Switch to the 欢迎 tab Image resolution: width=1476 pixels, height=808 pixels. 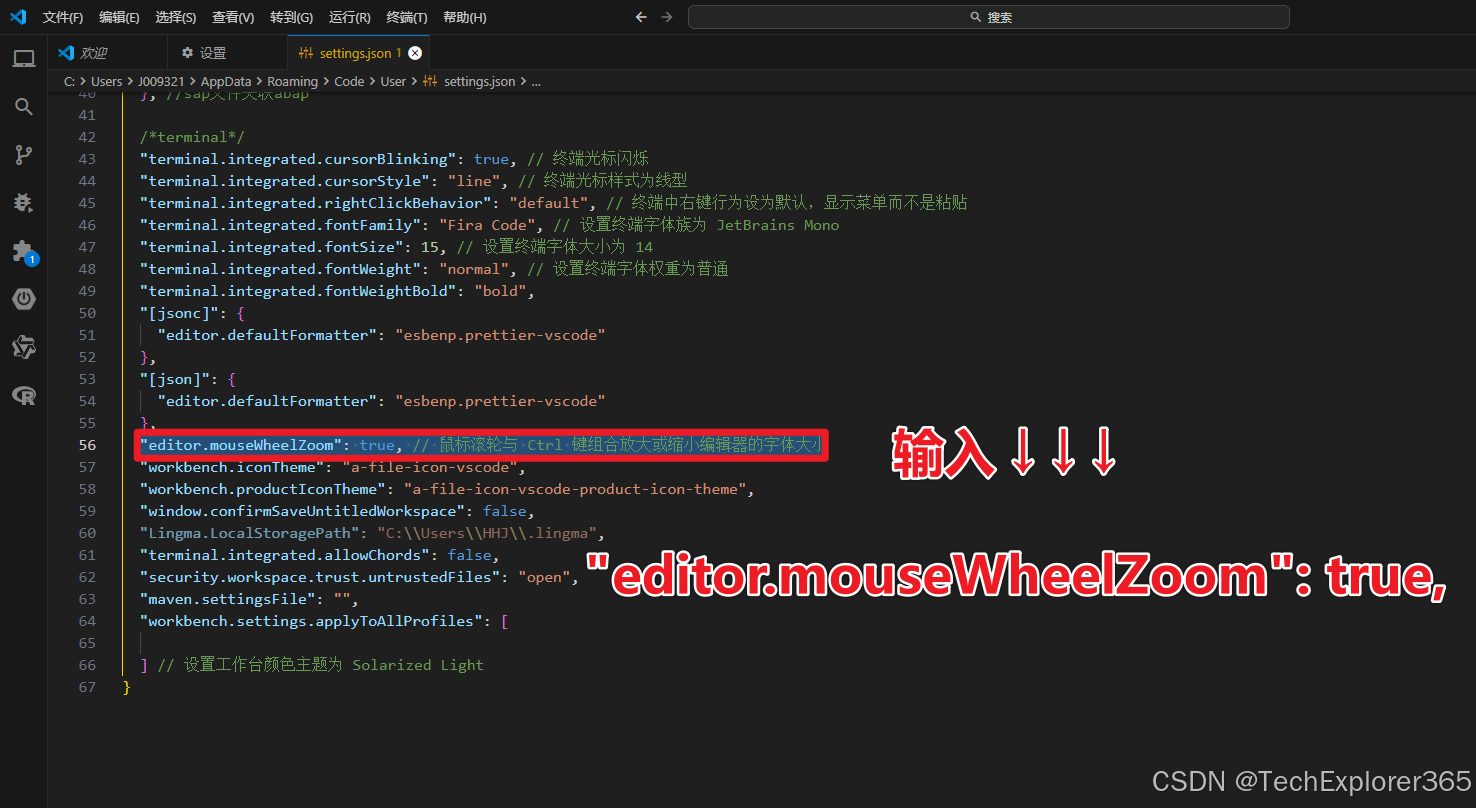pos(107,53)
